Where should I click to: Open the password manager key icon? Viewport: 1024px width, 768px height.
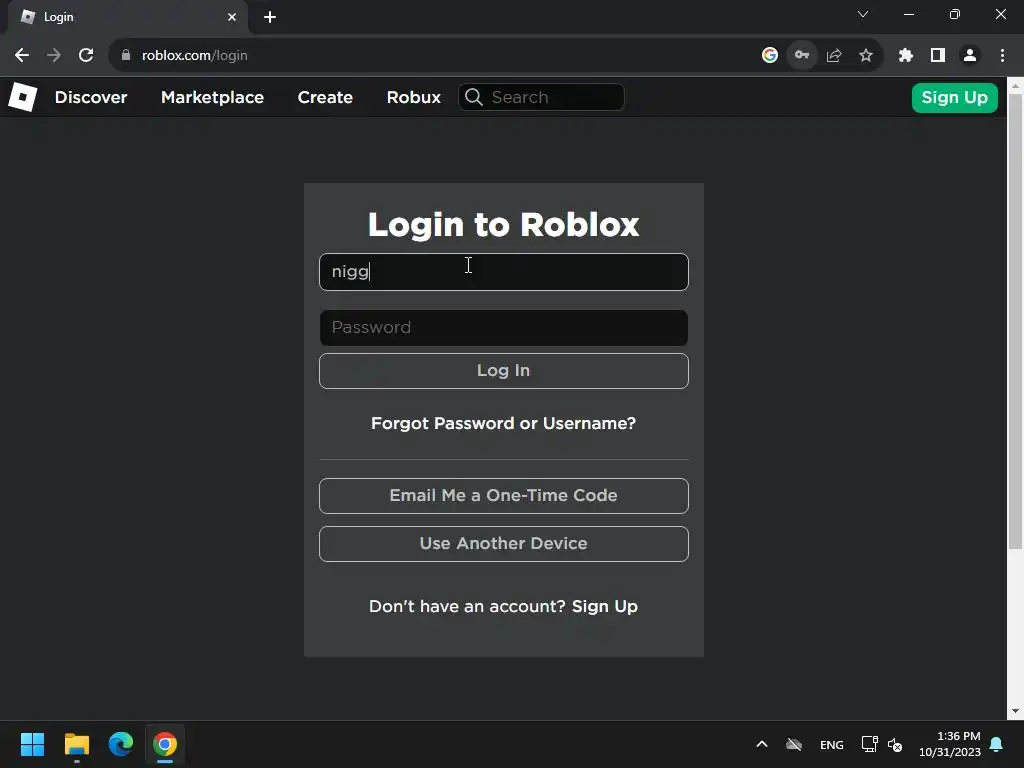[802, 56]
